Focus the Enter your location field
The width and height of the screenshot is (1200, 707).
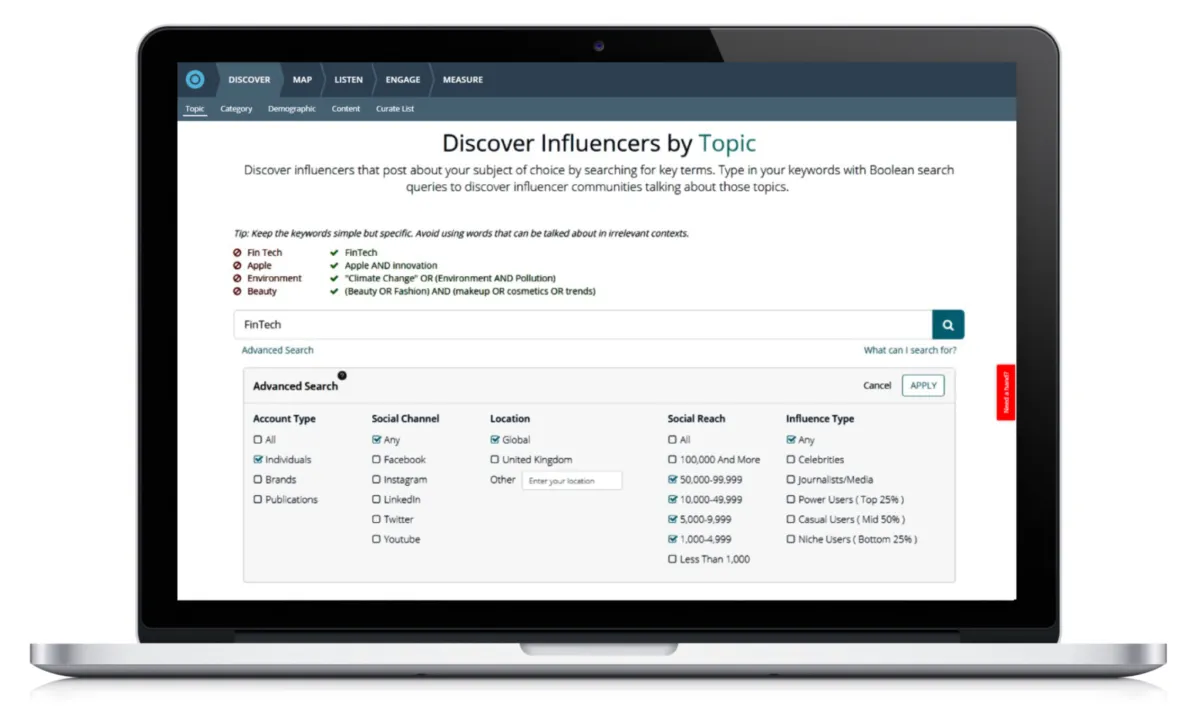[x=572, y=481]
